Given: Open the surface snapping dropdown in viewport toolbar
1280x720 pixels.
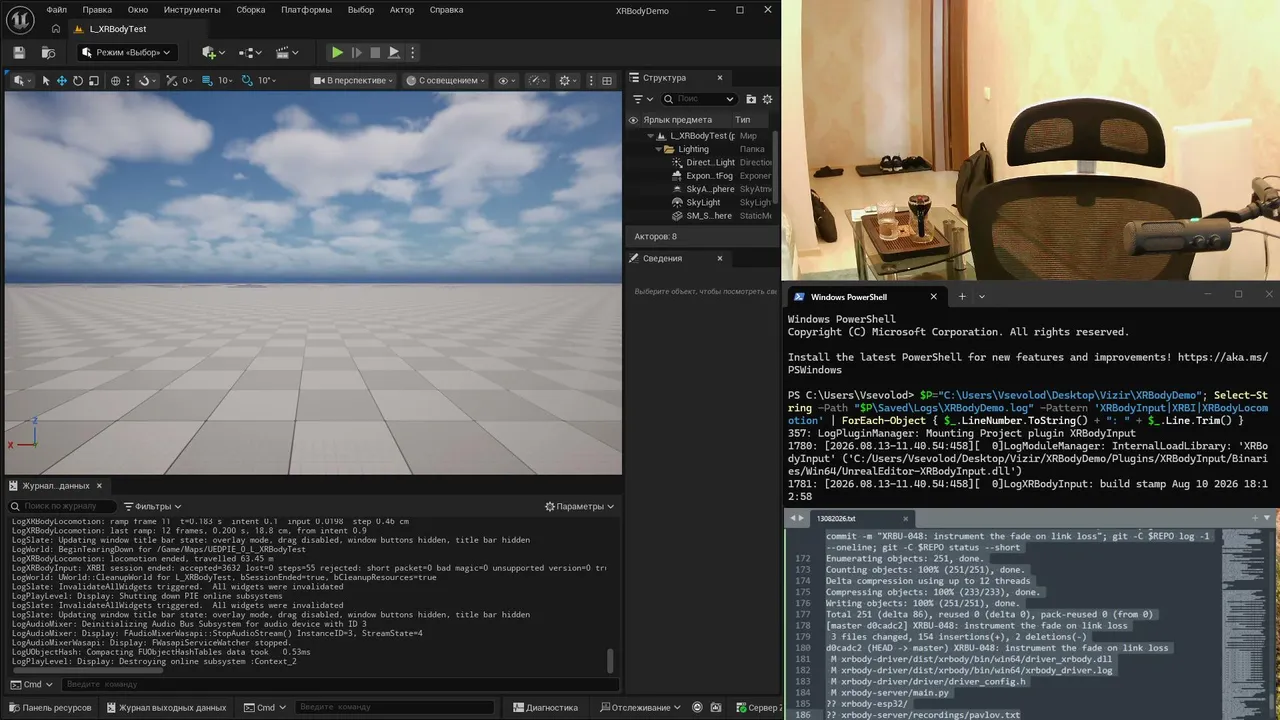Looking at the screenshot, I should coord(147,80).
